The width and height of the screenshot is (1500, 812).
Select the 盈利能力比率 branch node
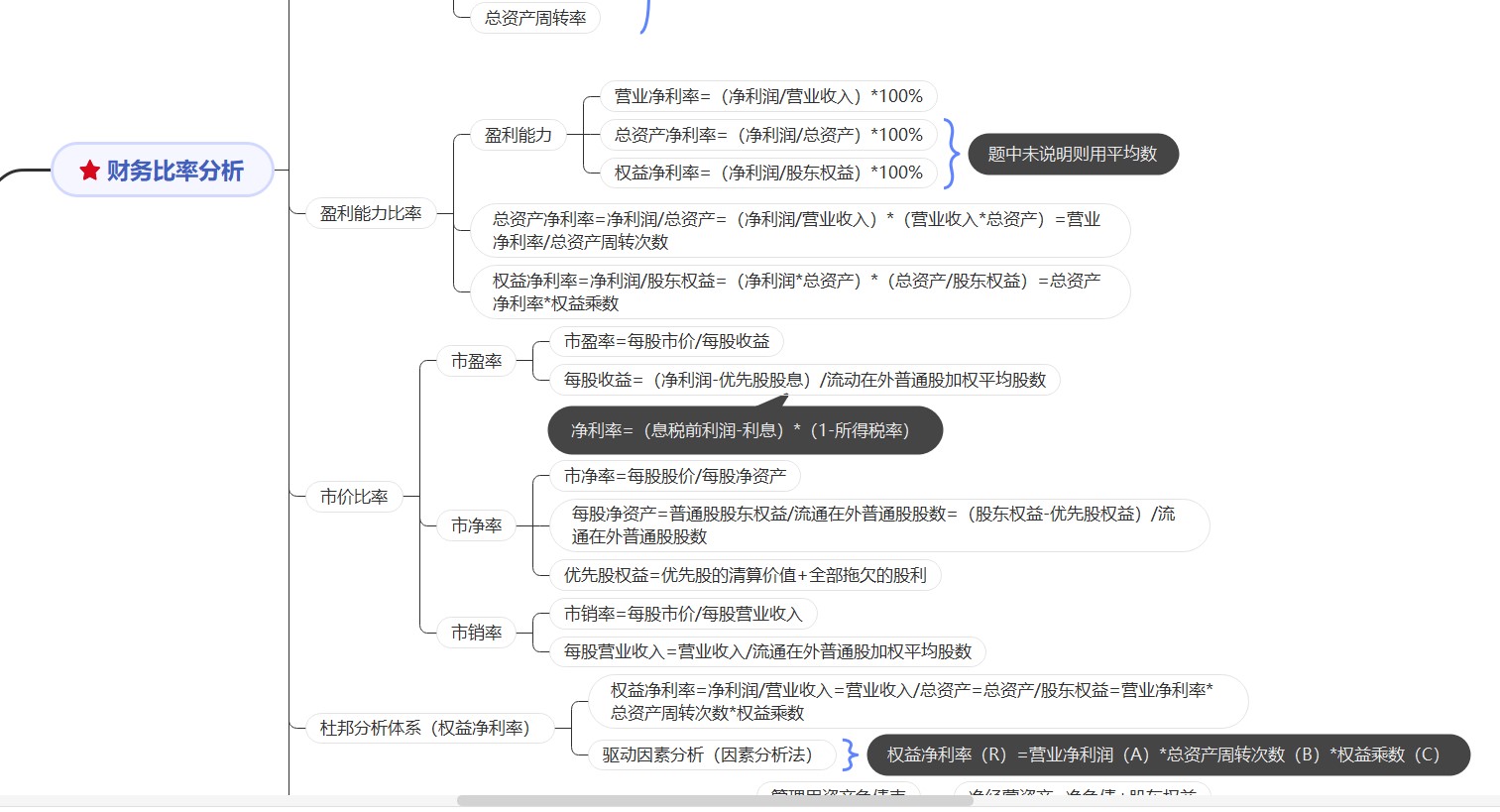[371, 212]
